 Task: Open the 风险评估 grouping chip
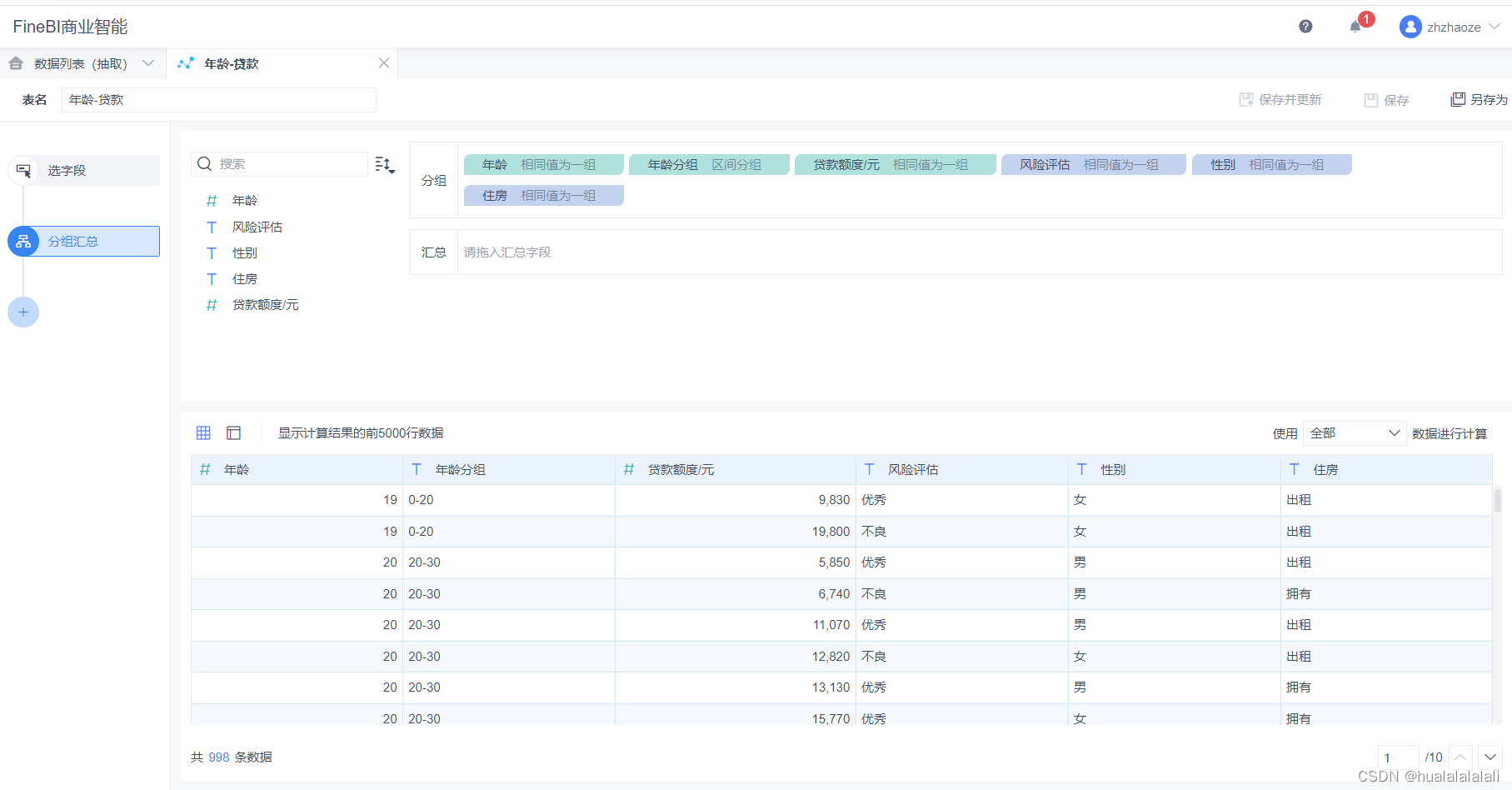click(x=1093, y=165)
